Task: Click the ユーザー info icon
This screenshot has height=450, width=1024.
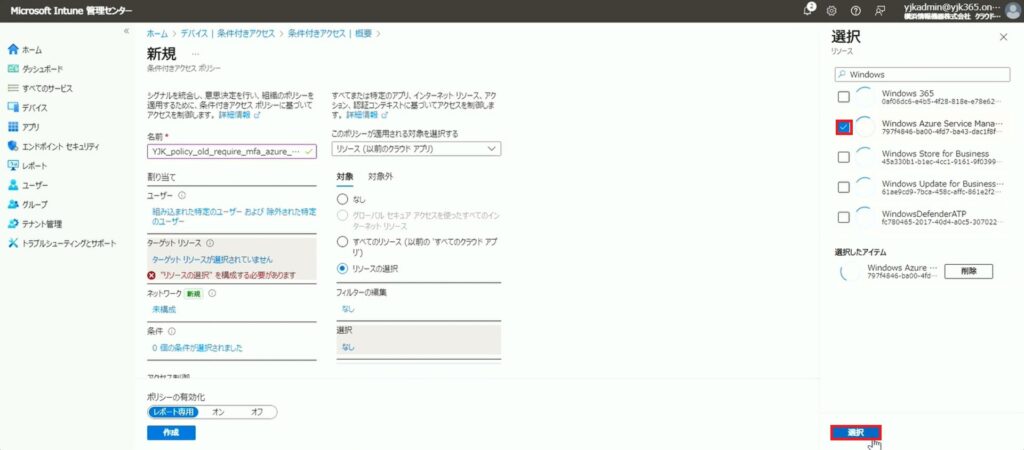Action: pos(182,195)
